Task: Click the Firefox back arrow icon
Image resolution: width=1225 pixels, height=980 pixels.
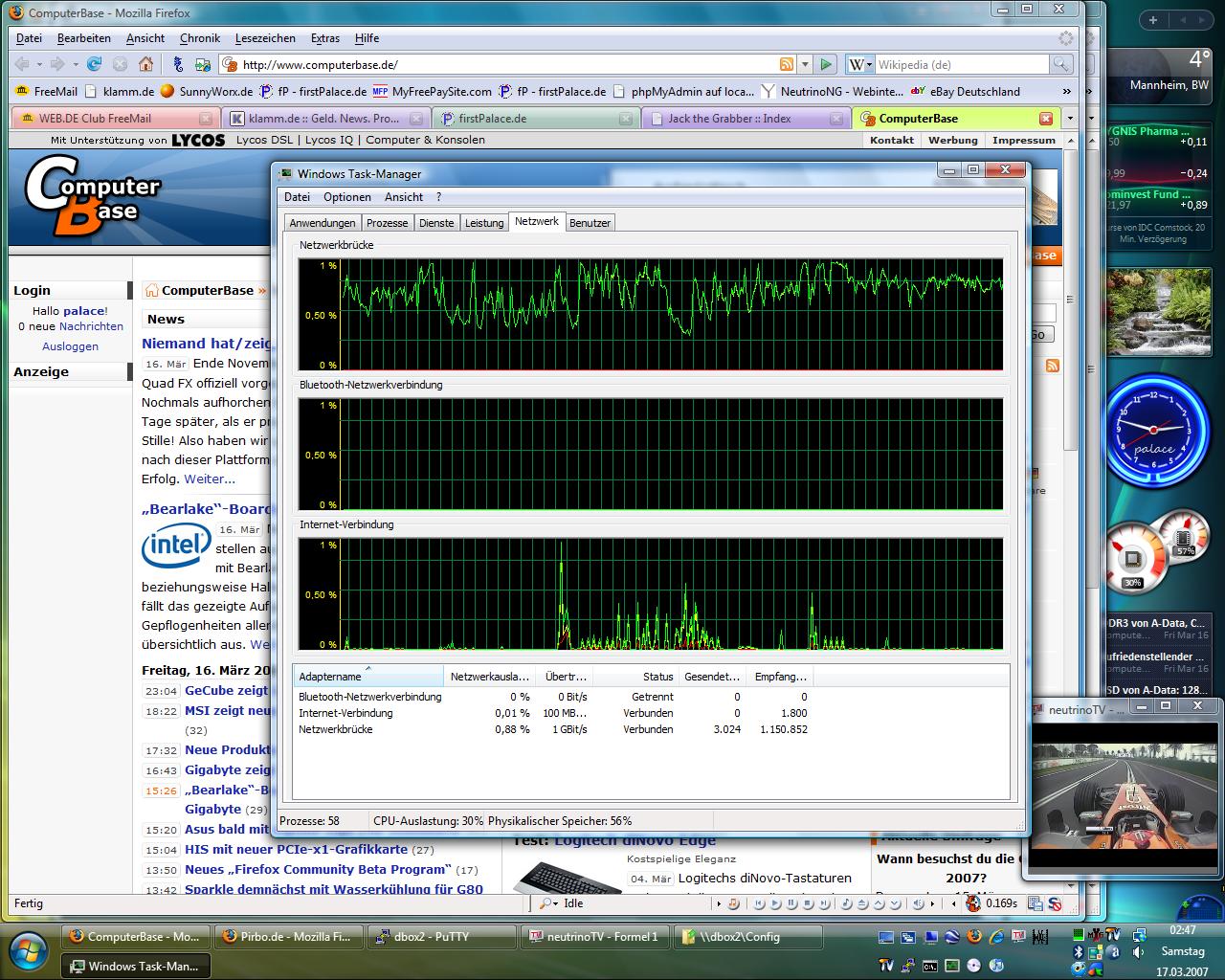Action: (22, 64)
